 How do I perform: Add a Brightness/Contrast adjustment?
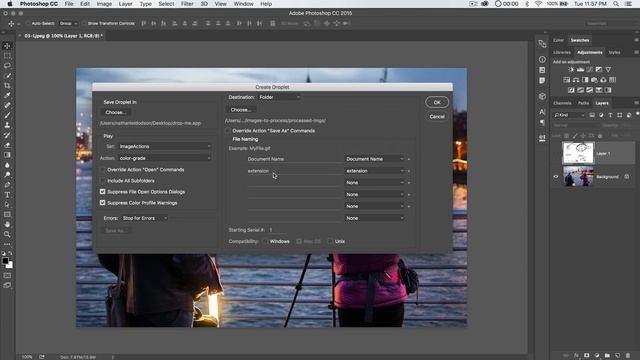click(571, 70)
